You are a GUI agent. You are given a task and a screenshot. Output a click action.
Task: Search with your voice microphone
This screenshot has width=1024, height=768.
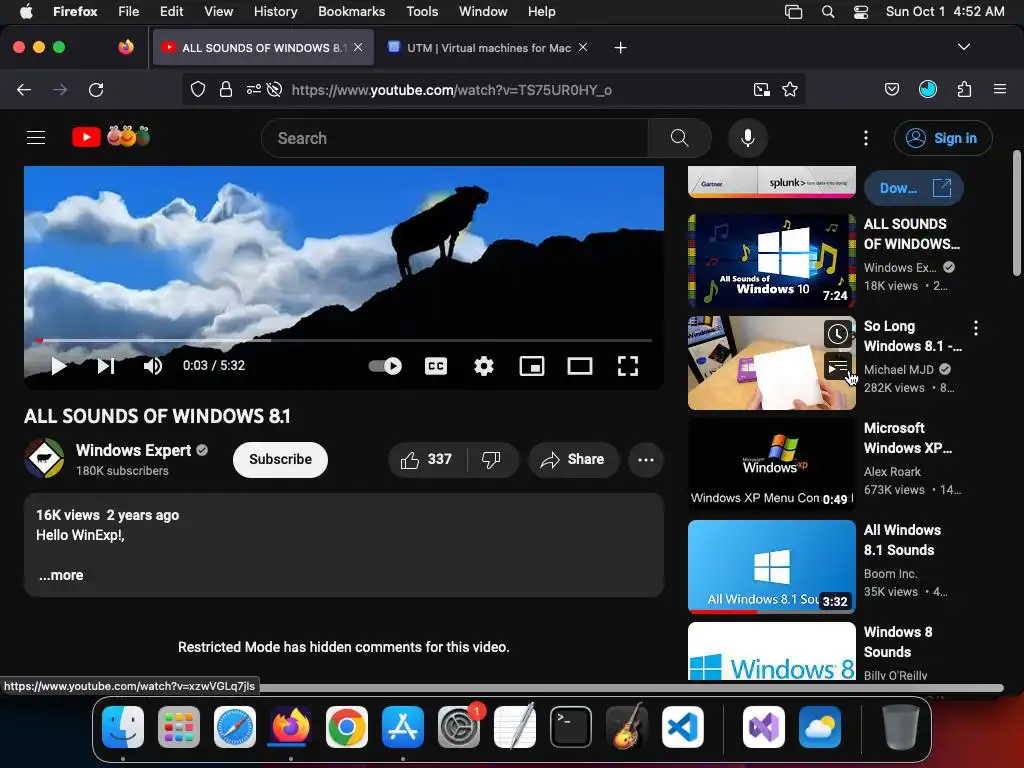[748, 138]
